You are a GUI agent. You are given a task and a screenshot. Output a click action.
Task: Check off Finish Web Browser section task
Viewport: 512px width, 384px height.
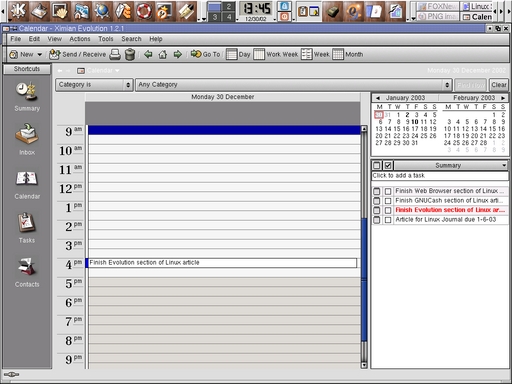click(388, 191)
